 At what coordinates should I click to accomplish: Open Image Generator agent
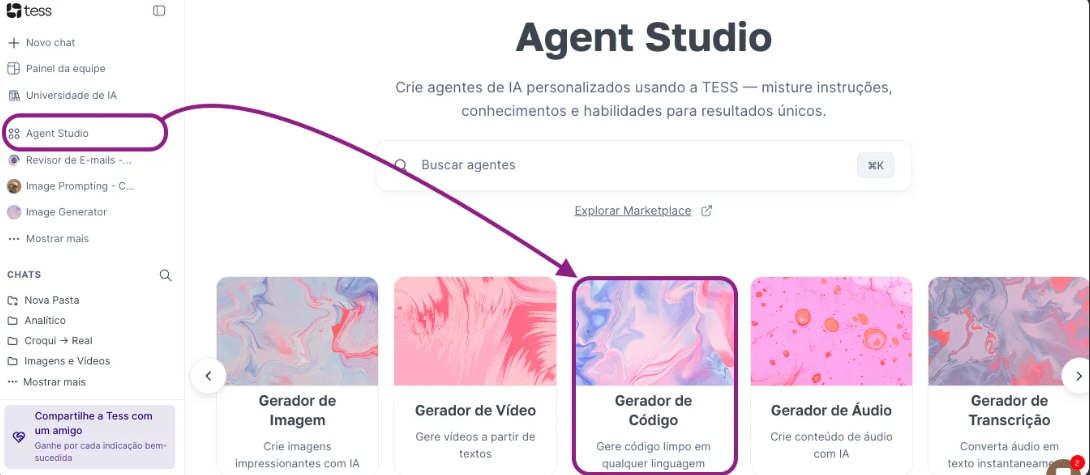pos(57,212)
